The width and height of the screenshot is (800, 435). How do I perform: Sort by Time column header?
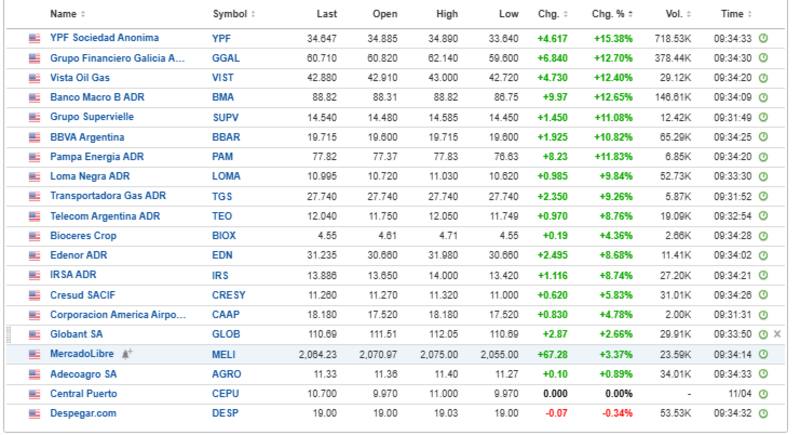click(736, 14)
